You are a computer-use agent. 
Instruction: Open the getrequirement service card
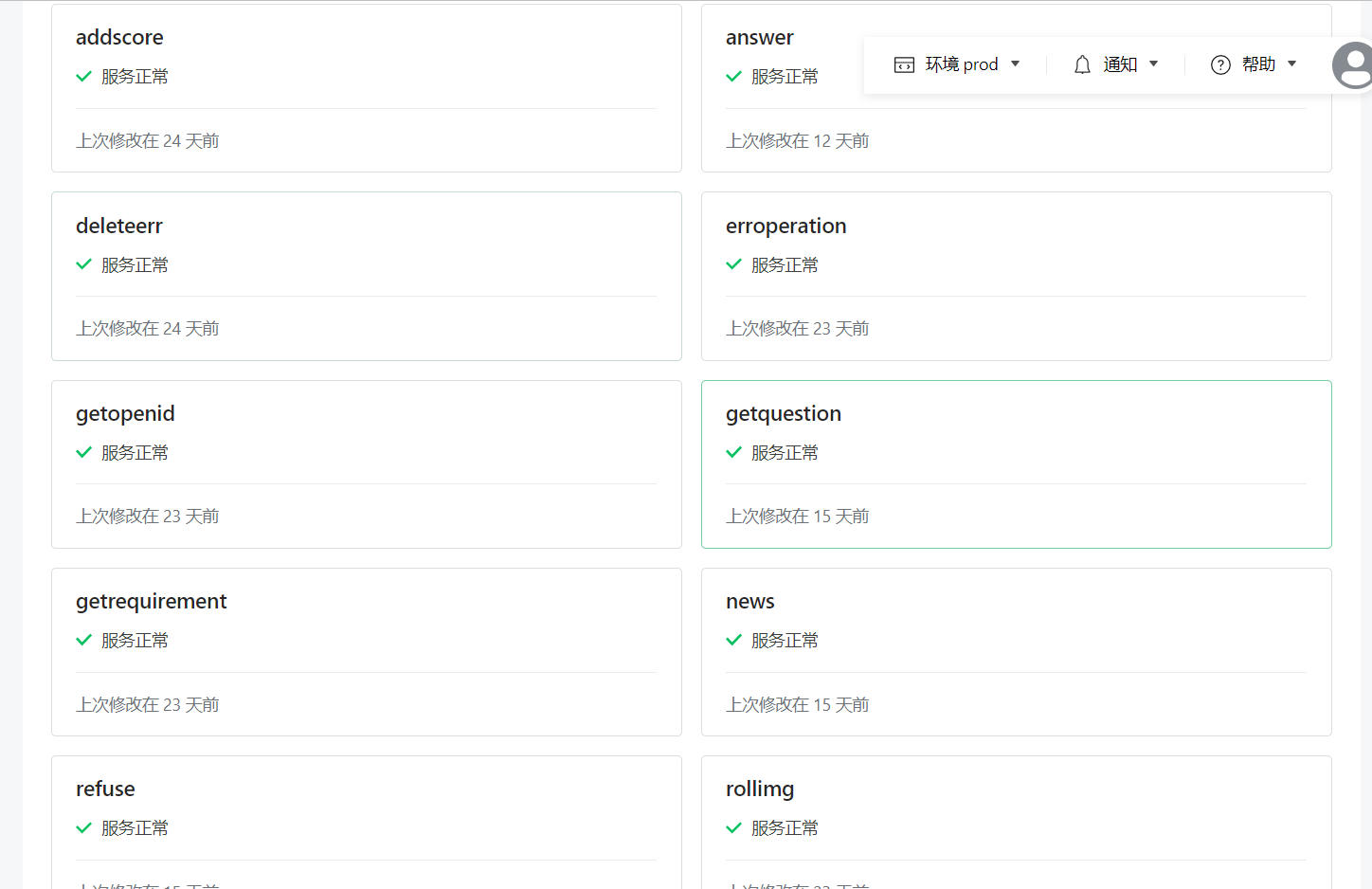point(367,652)
